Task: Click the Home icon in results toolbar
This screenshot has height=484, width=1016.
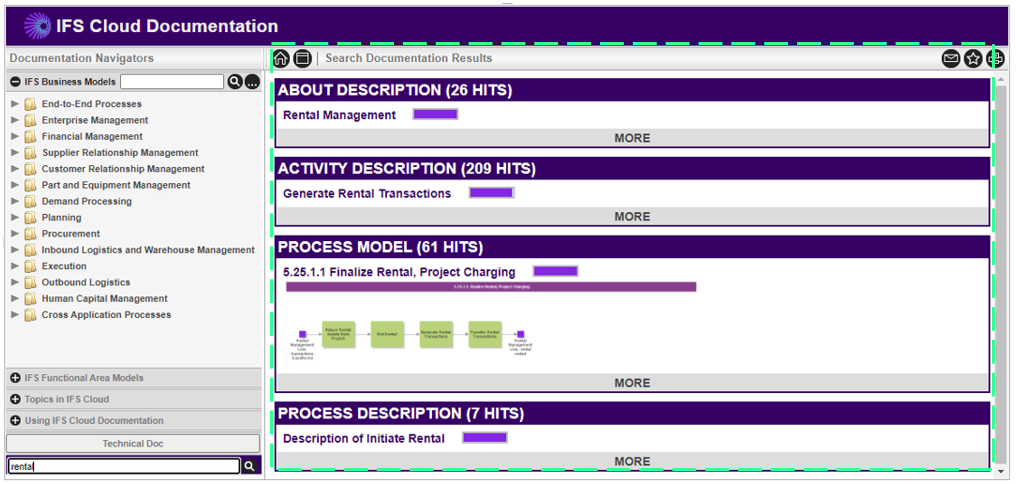Action: (x=281, y=58)
